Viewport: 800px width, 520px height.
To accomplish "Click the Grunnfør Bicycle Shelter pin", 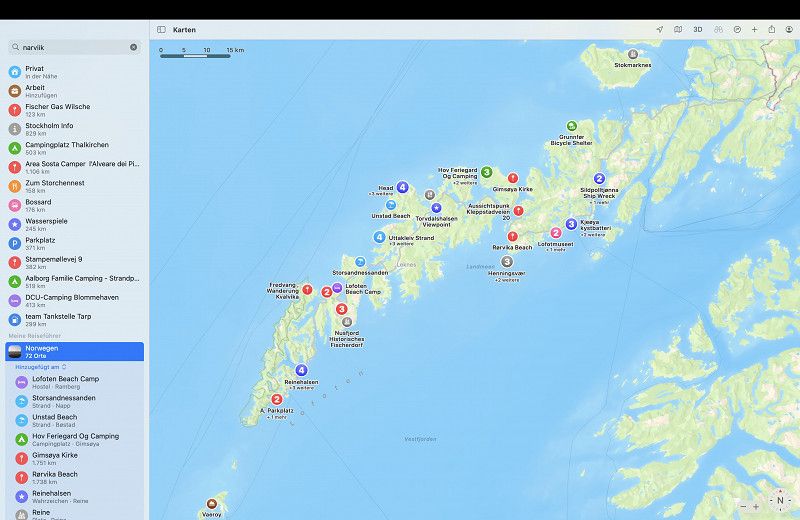I will click(x=572, y=127).
